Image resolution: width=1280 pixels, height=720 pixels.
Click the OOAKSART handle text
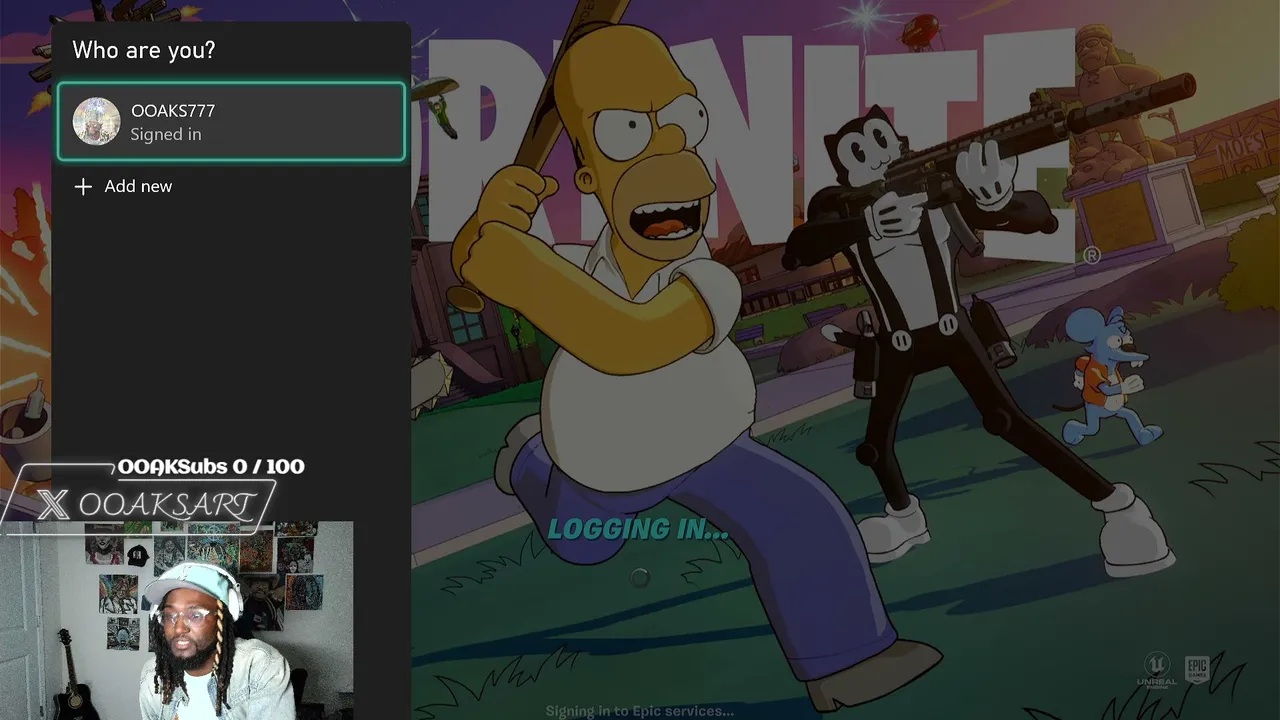(x=166, y=505)
